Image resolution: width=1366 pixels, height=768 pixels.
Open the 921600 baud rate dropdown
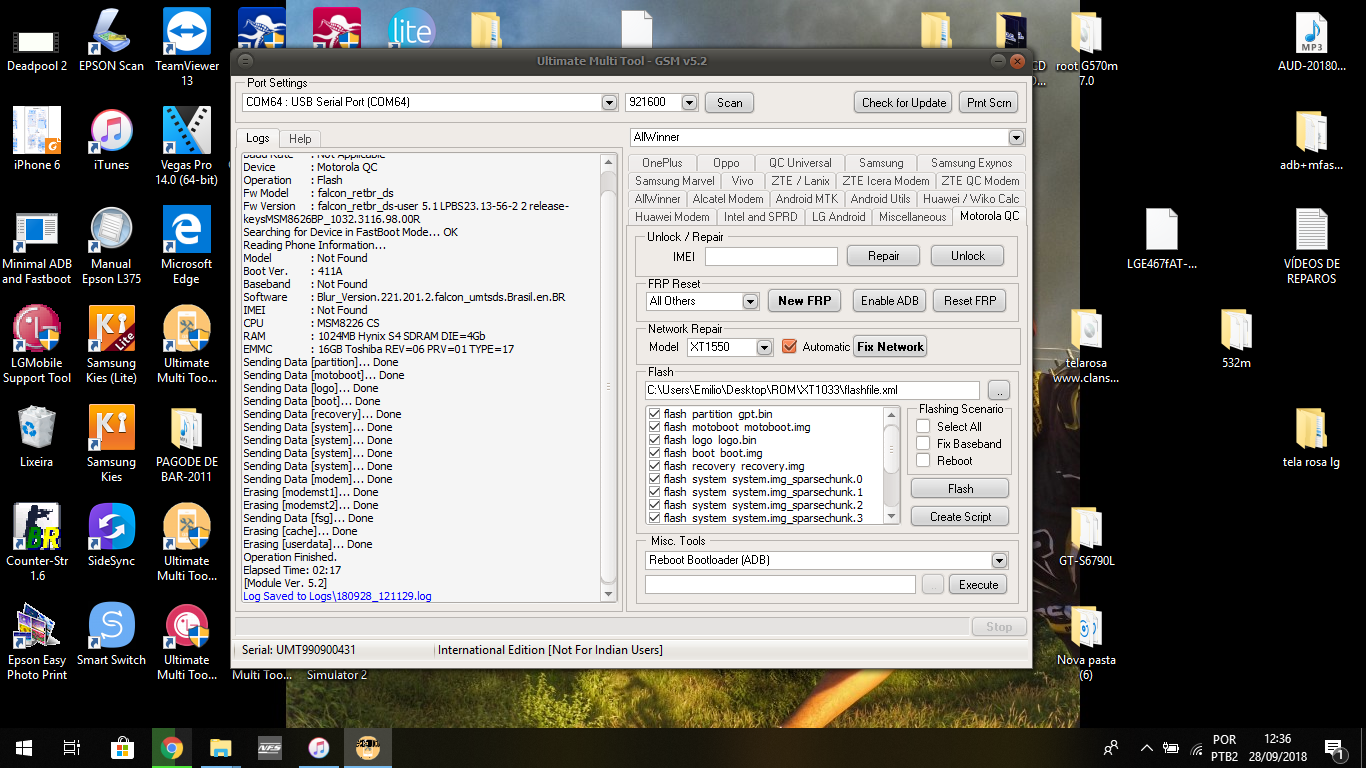pos(689,102)
